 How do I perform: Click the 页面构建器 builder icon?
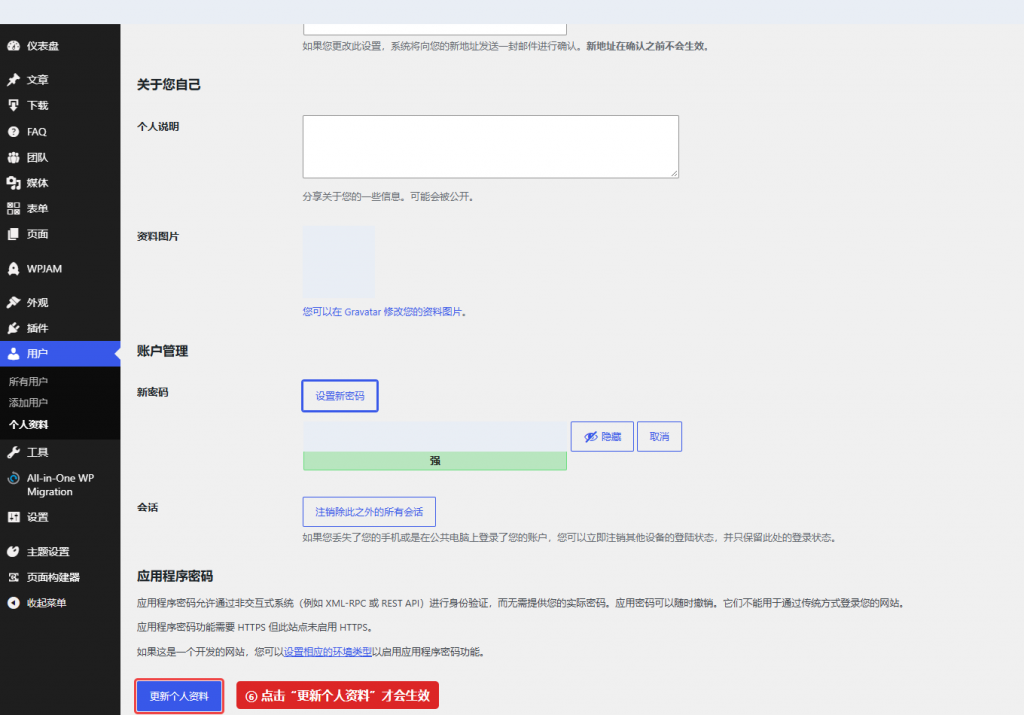click(x=13, y=577)
